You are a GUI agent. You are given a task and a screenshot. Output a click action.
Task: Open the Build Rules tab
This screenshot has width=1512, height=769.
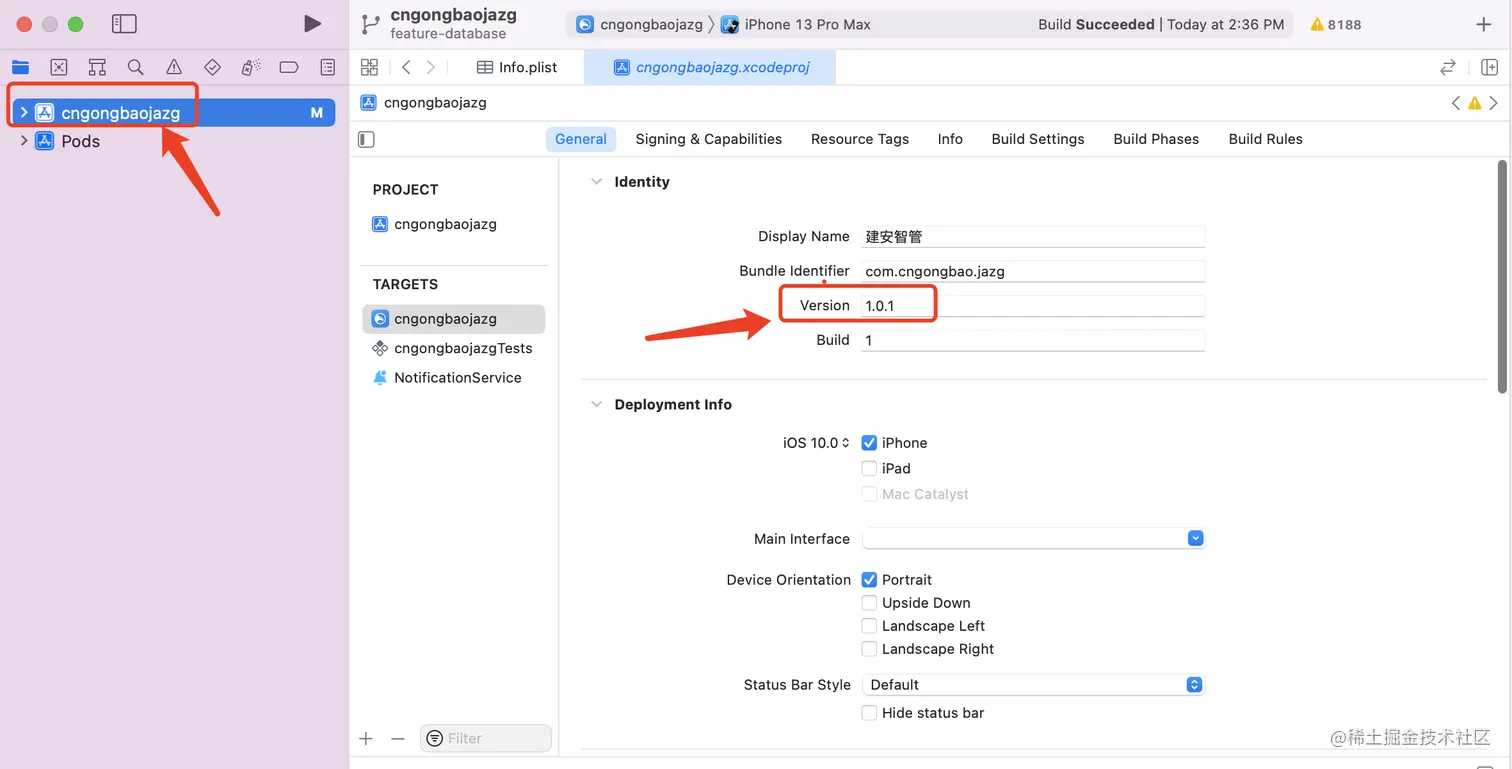(1266, 139)
